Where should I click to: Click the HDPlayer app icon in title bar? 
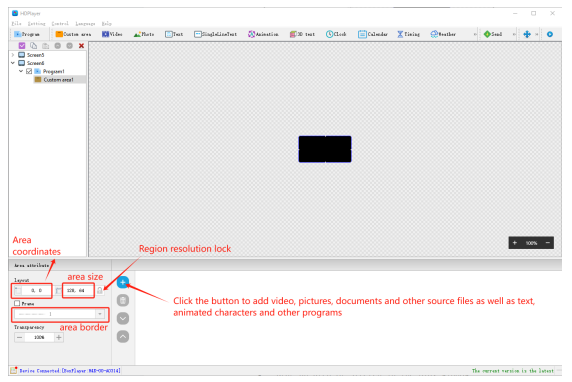pyautogui.click(x=15, y=13)
